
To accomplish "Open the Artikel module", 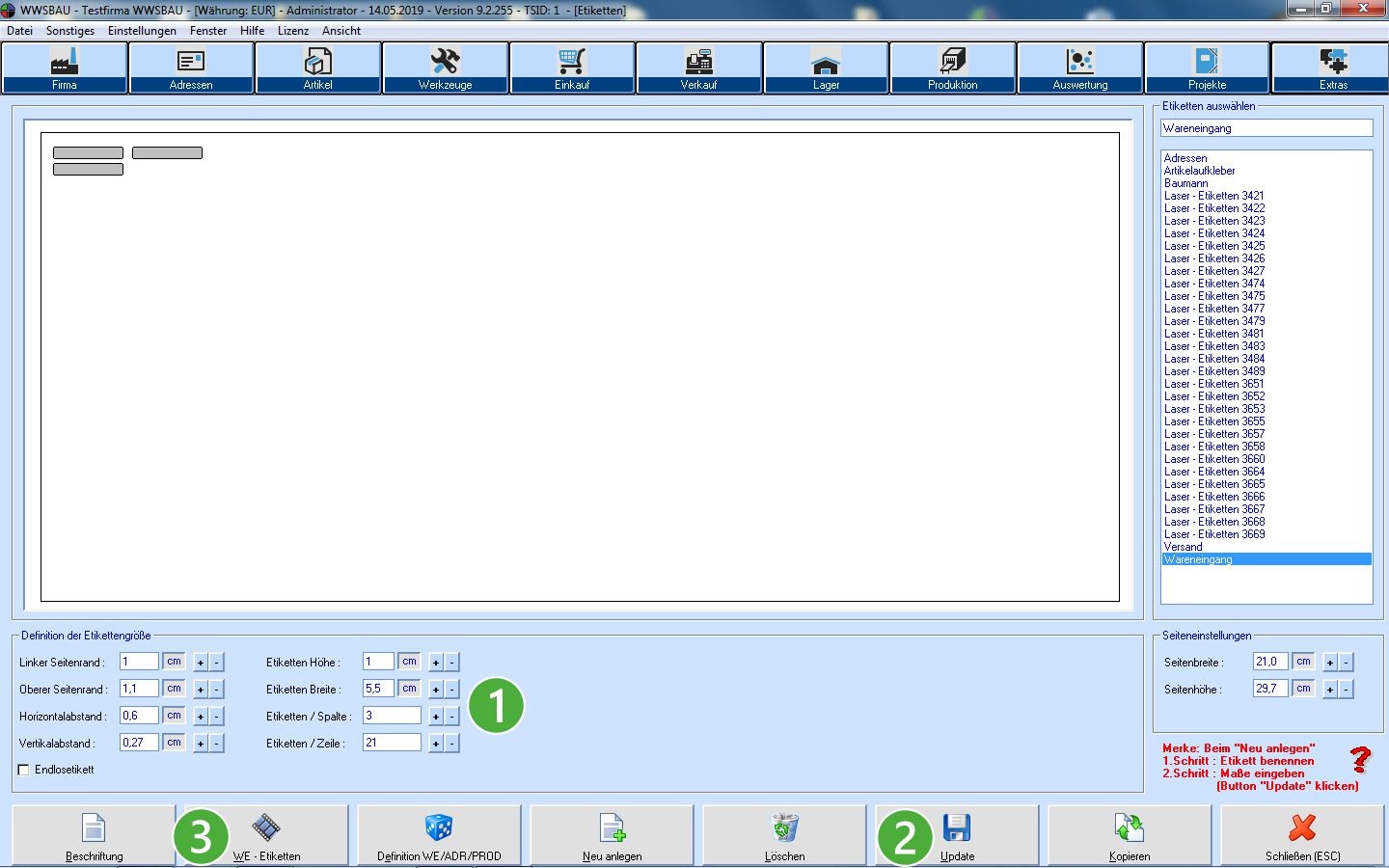I will coord(318,68).
